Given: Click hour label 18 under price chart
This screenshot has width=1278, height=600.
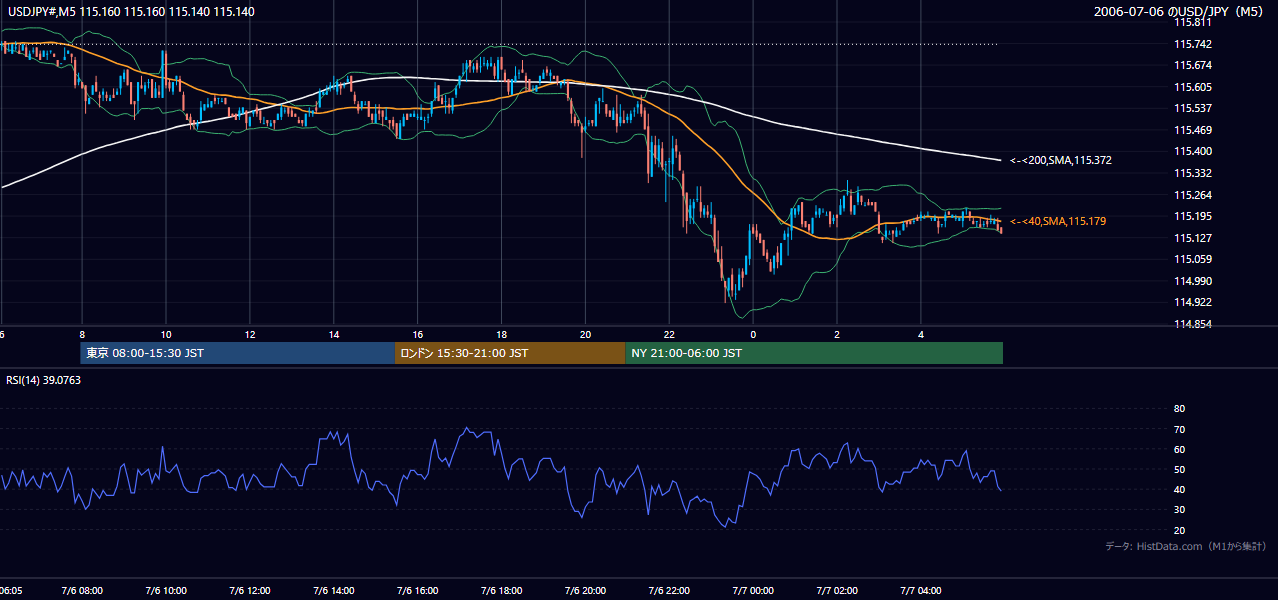Looking at the screenshot, I should coord(502,335).
